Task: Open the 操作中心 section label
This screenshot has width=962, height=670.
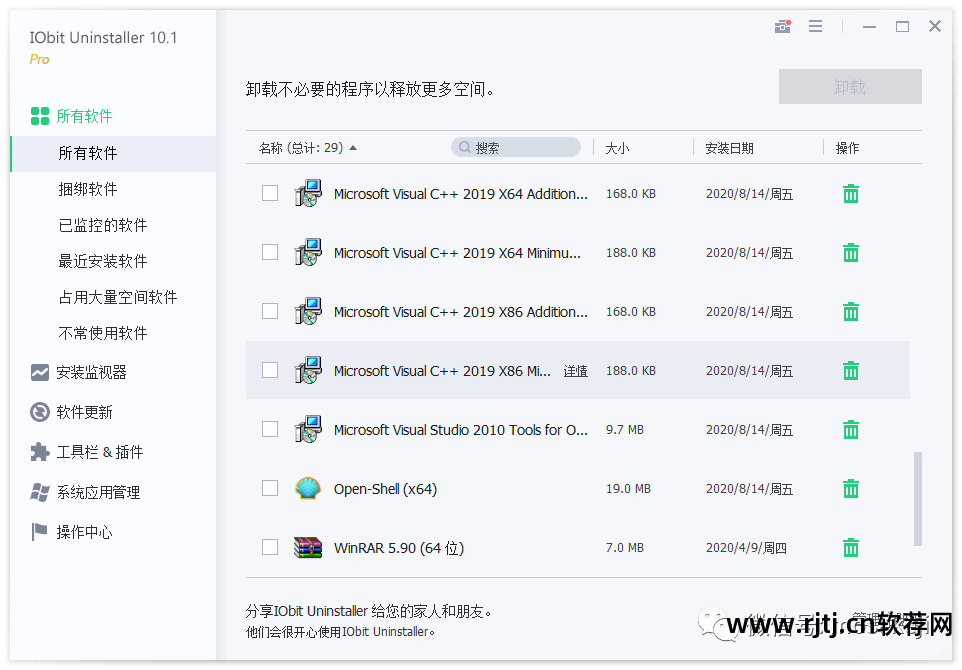Action: [x=84, y=532]
